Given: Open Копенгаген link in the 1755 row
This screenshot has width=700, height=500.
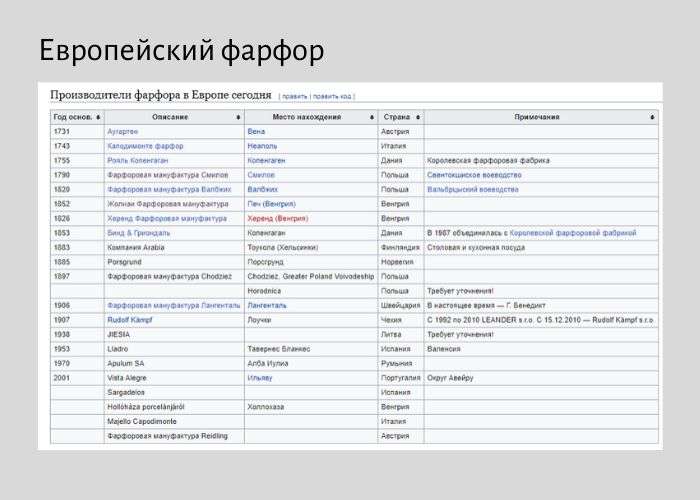Looking at the screenshot, I should 267,160.
